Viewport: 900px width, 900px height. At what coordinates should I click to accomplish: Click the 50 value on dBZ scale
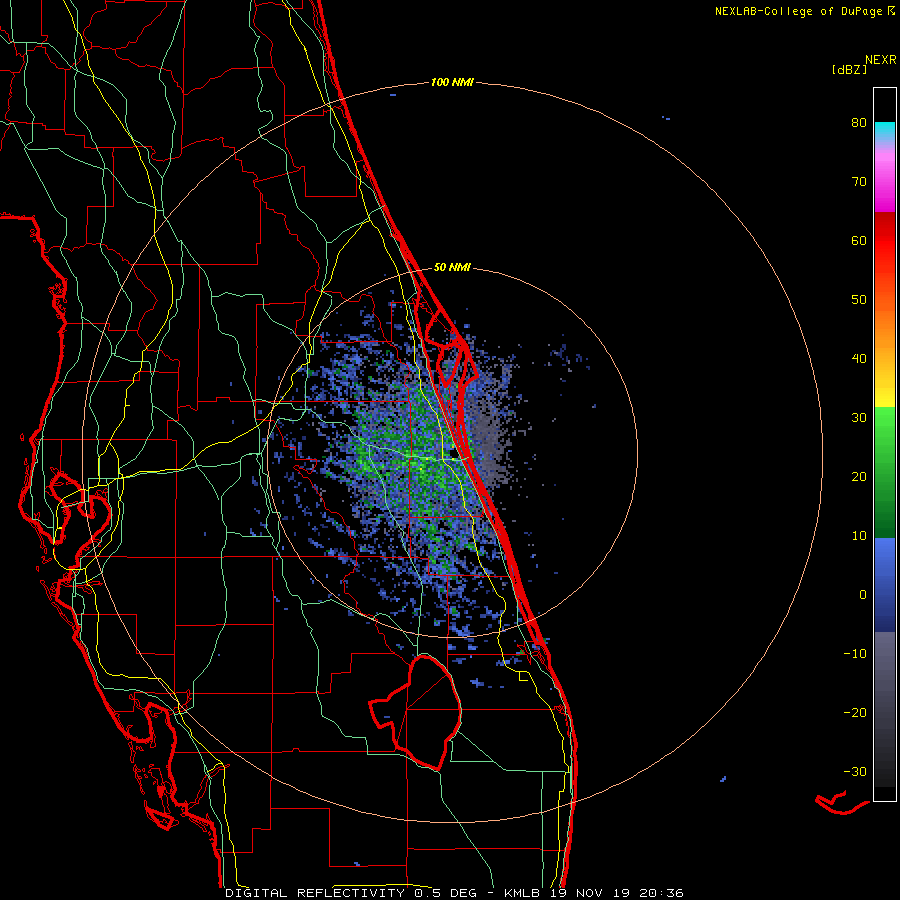[859, 300]
